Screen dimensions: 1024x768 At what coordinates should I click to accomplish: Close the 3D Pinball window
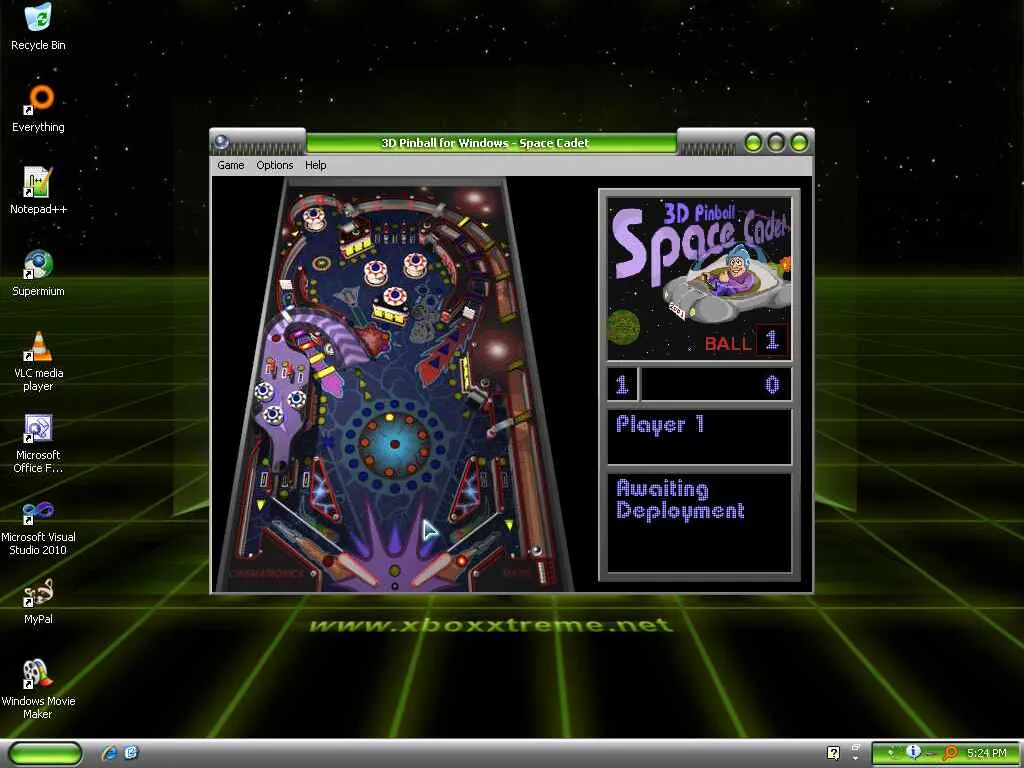tap(799, 142)
